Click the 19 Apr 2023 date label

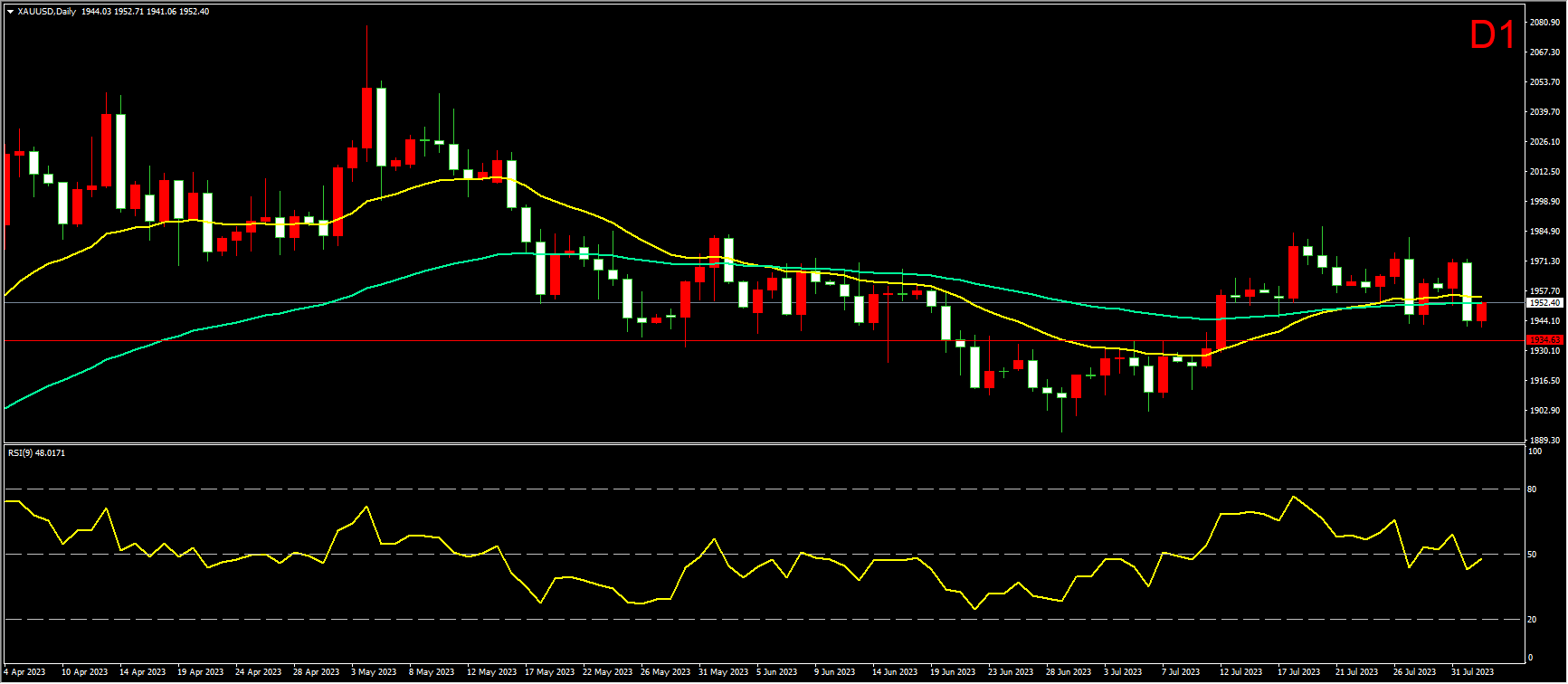pos(201,672)
